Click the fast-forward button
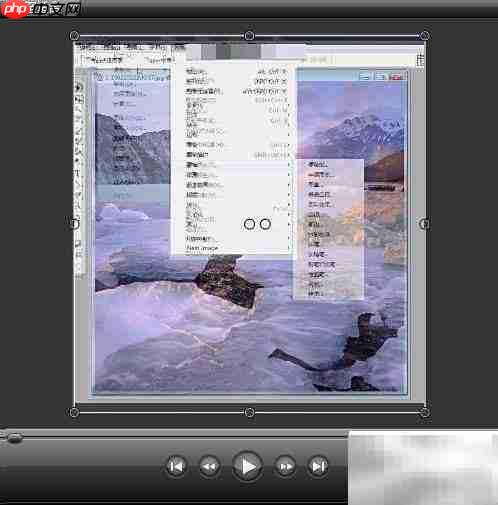498x505 pixels. coord(285,466)
